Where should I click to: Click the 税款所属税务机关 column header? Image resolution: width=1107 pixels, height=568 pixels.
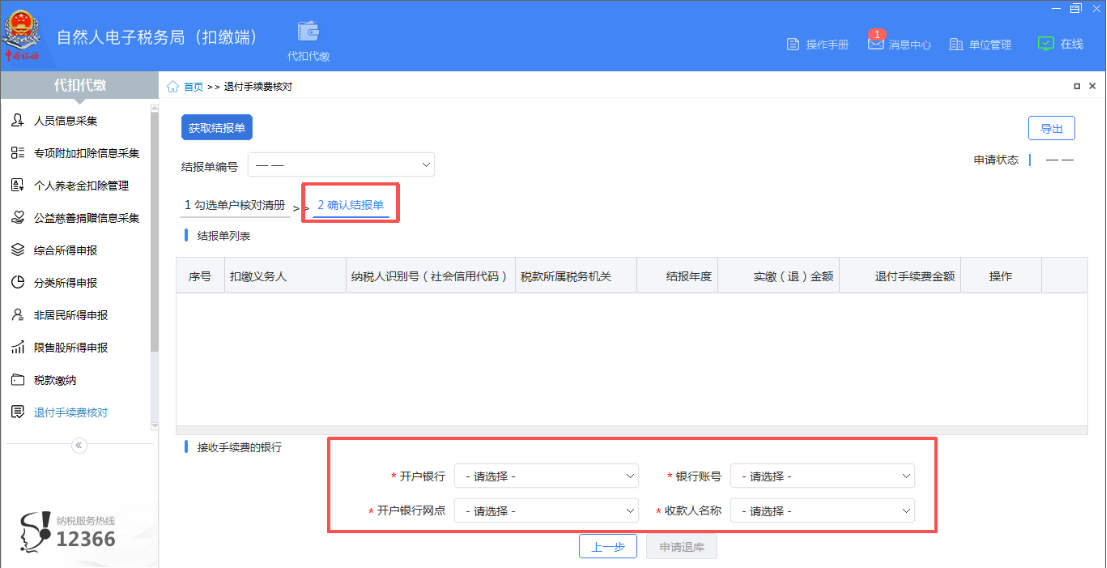point(576,277)
